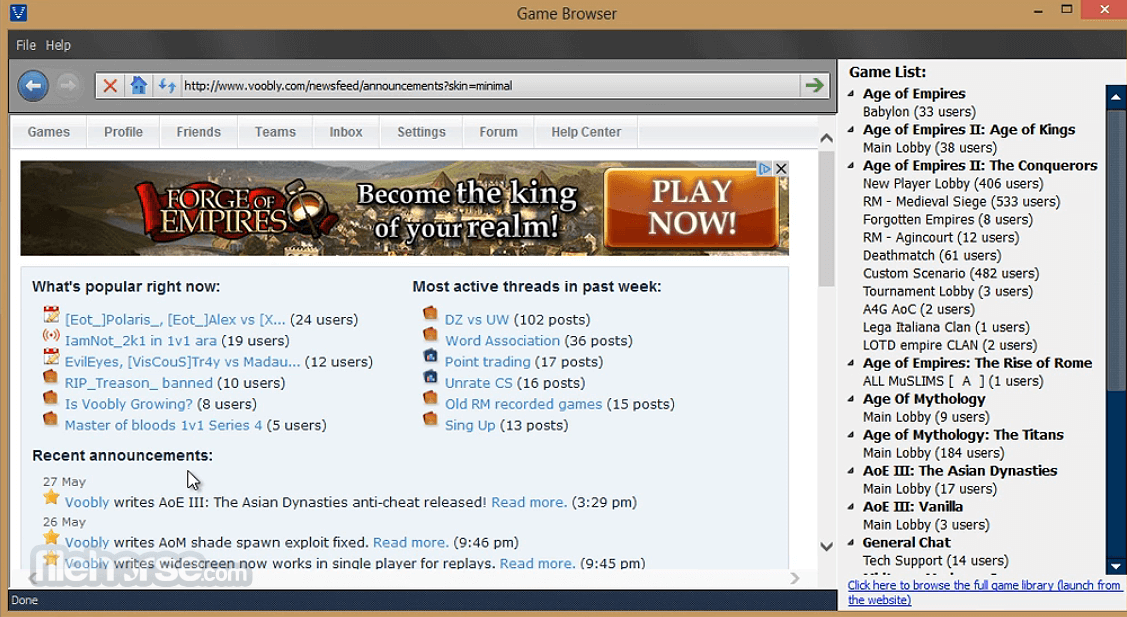Open the home page via house icon
The width and height of the screenshot is (1127, 617).
tap(139, 86)
